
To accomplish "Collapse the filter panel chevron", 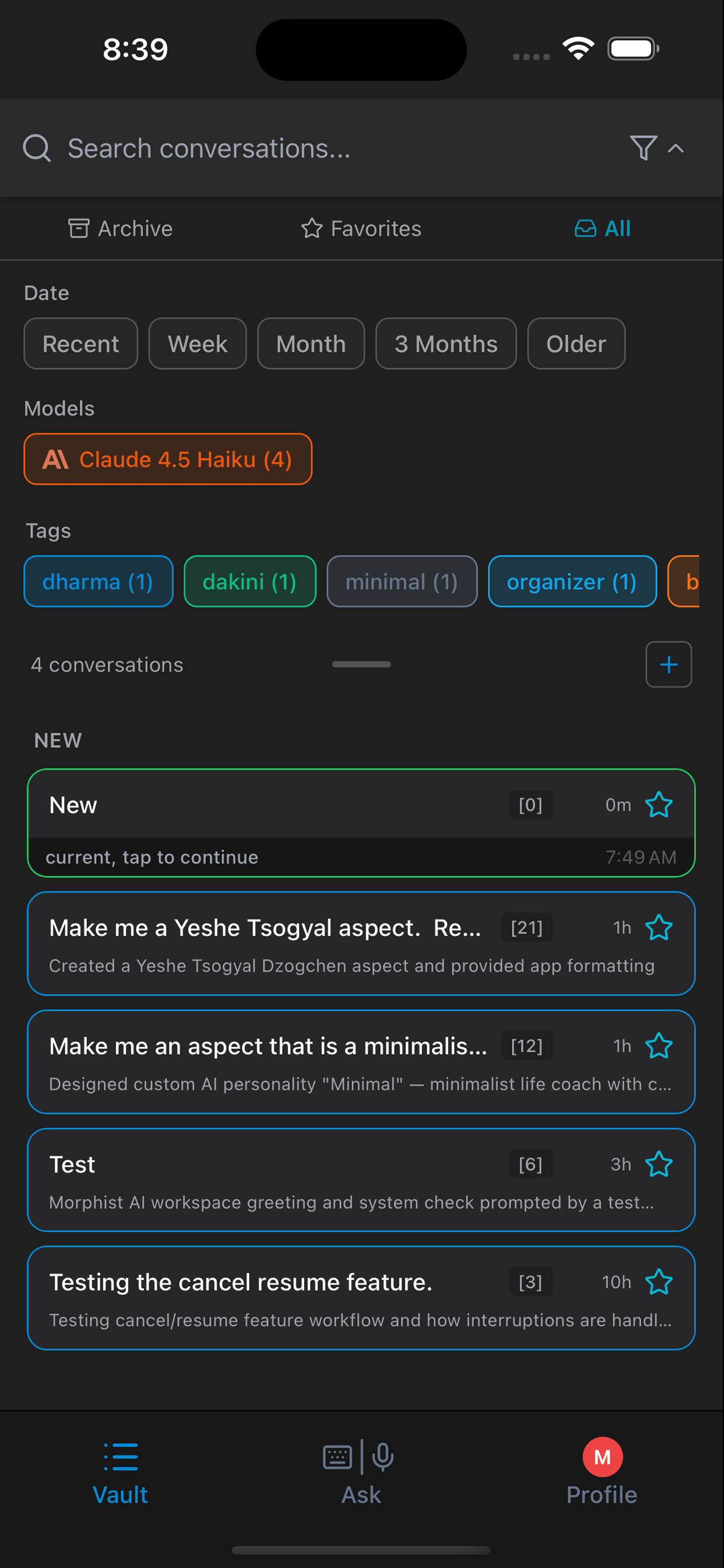I will 676,148.
